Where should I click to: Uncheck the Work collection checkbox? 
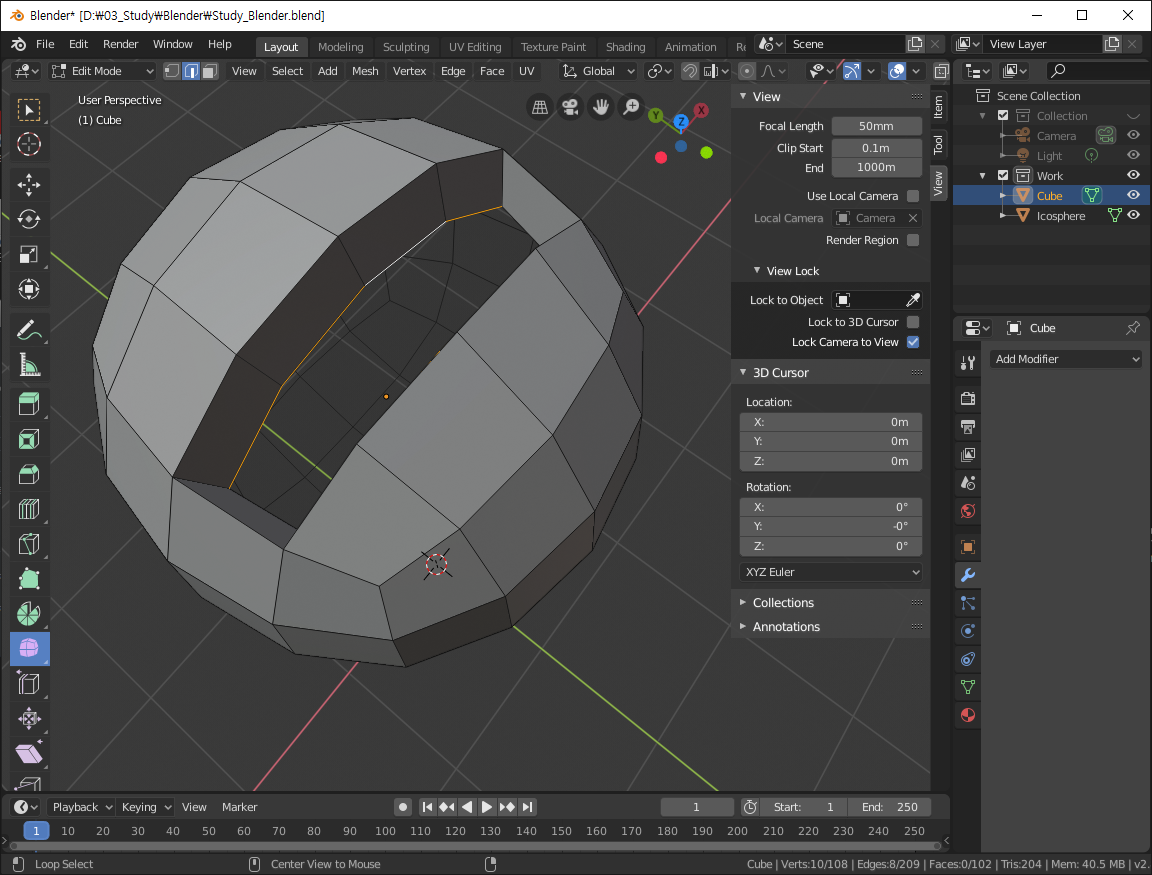(1003, 176)
